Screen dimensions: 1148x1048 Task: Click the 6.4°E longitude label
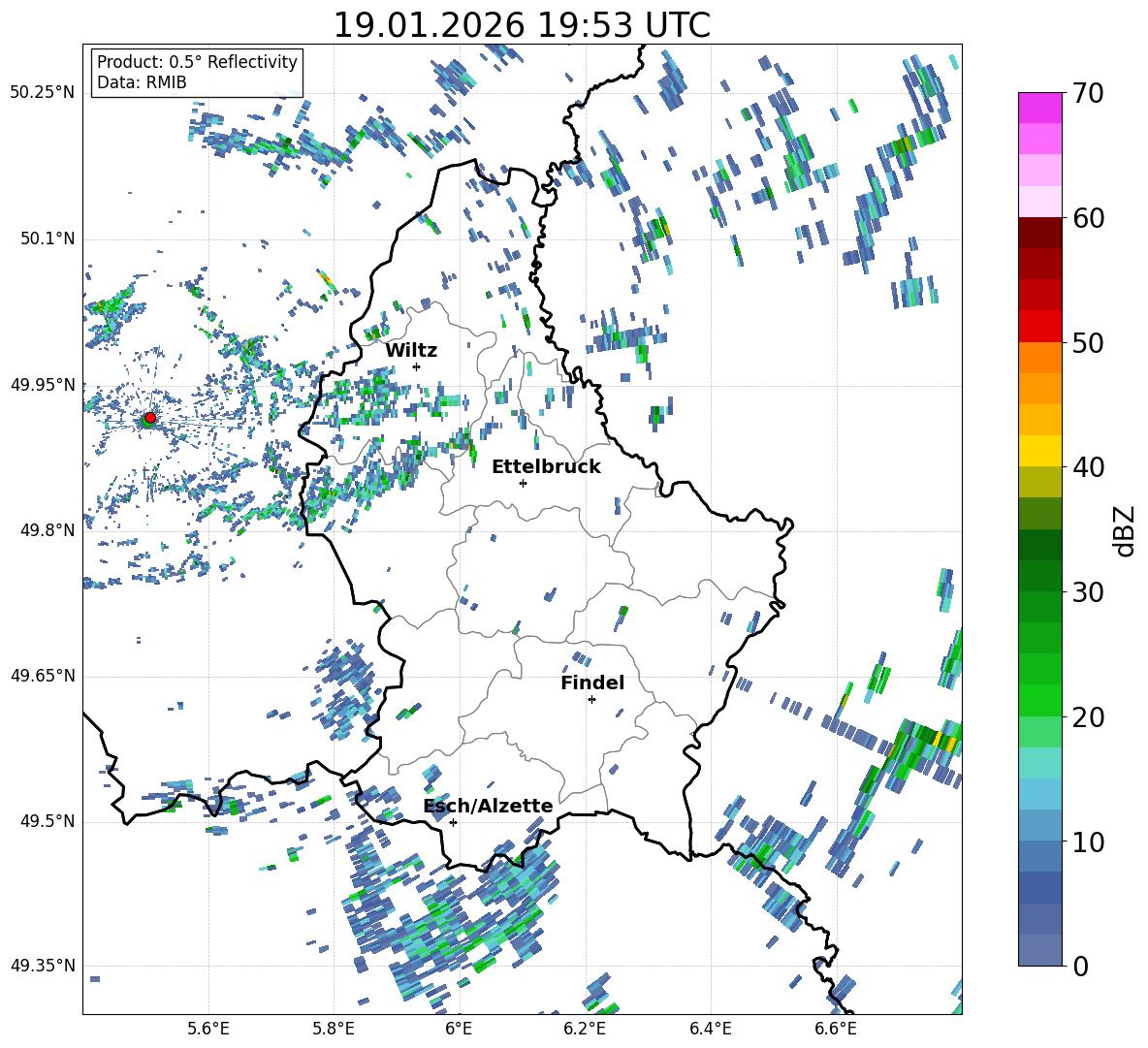pos(710,1029)
